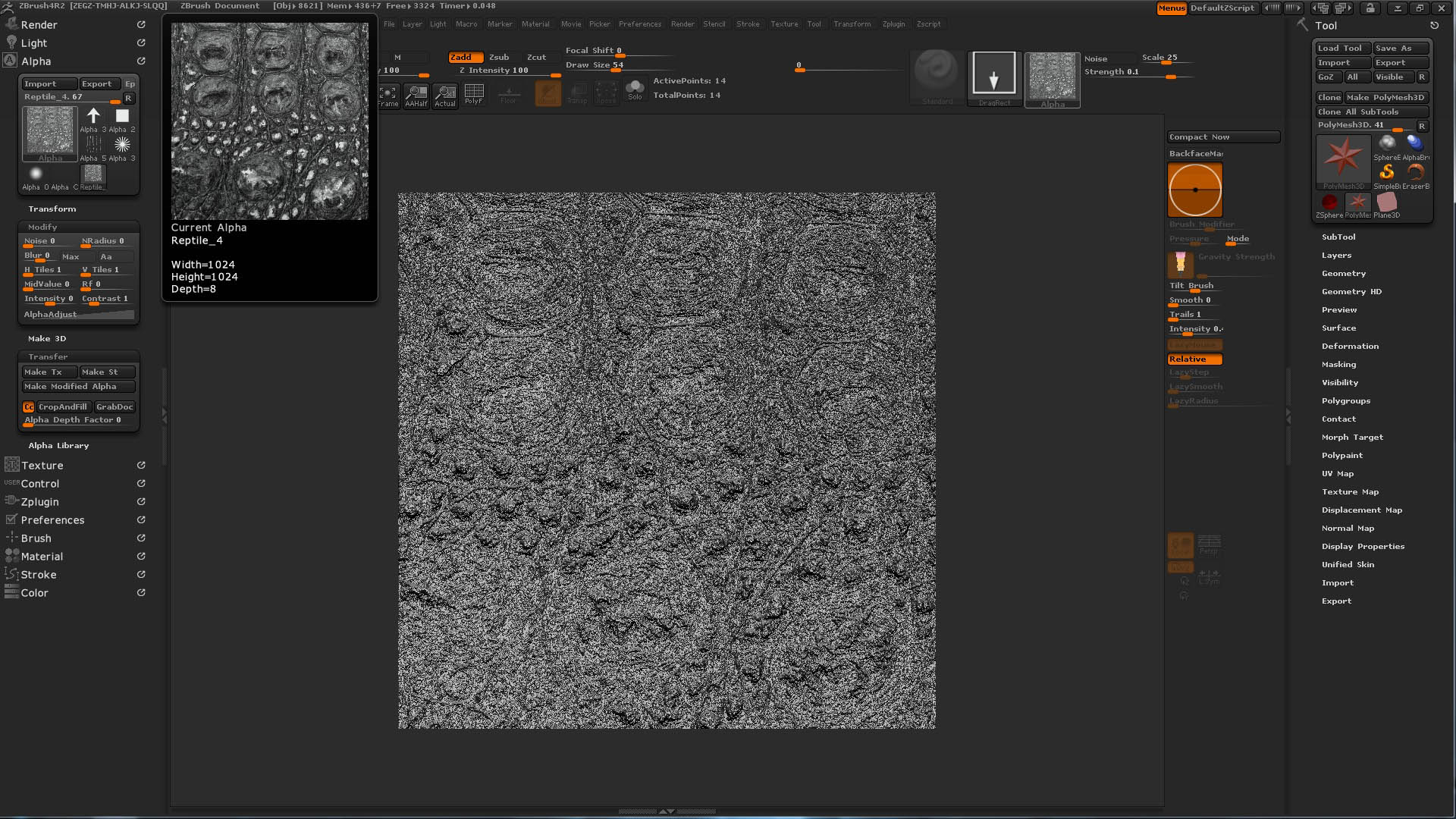1456x819 pixels.
Task: Select the SphereBrush tool icon
Action: point(1387,147)
